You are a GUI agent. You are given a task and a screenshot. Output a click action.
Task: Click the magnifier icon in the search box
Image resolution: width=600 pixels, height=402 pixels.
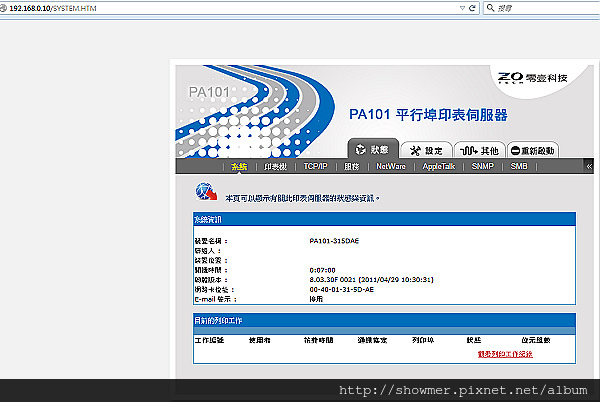[490, 8]
